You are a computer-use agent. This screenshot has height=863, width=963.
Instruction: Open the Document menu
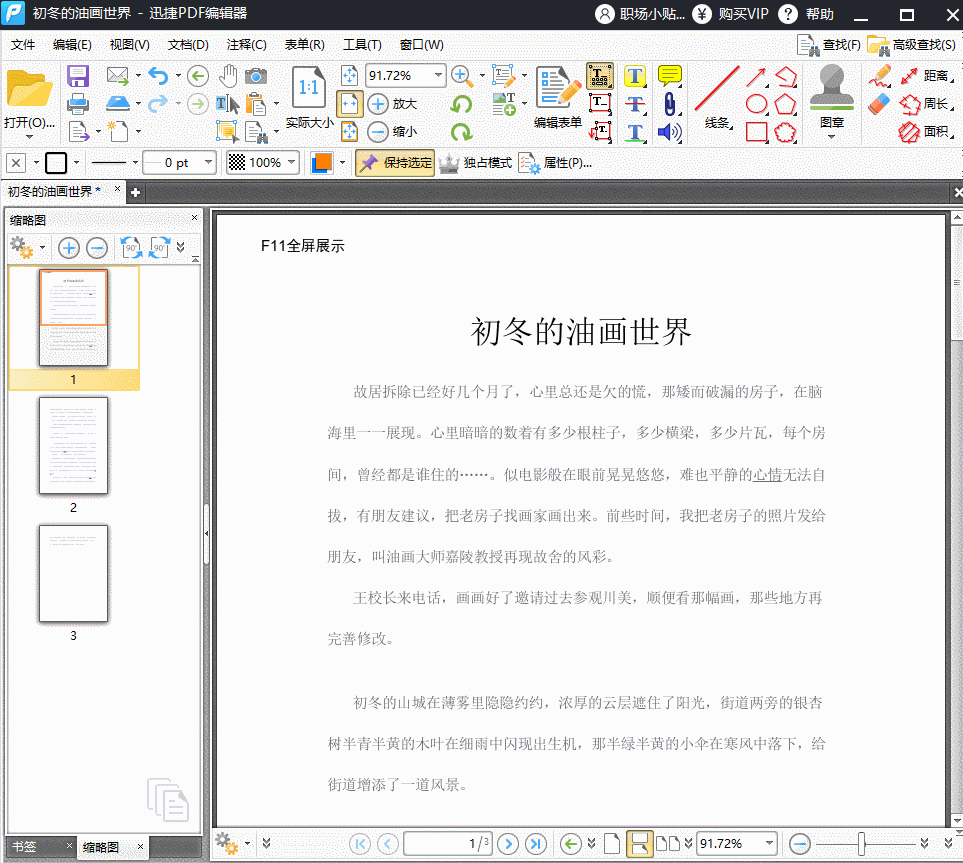[188, 45]
